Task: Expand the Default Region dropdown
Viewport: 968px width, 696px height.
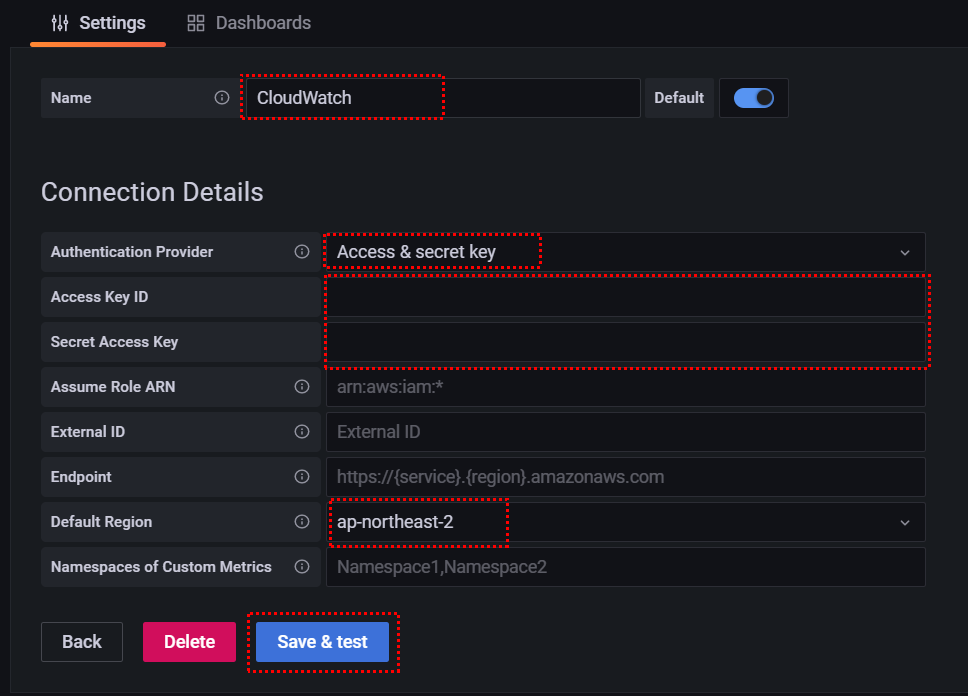Action: pyautogui.click(x=625, y=522)
